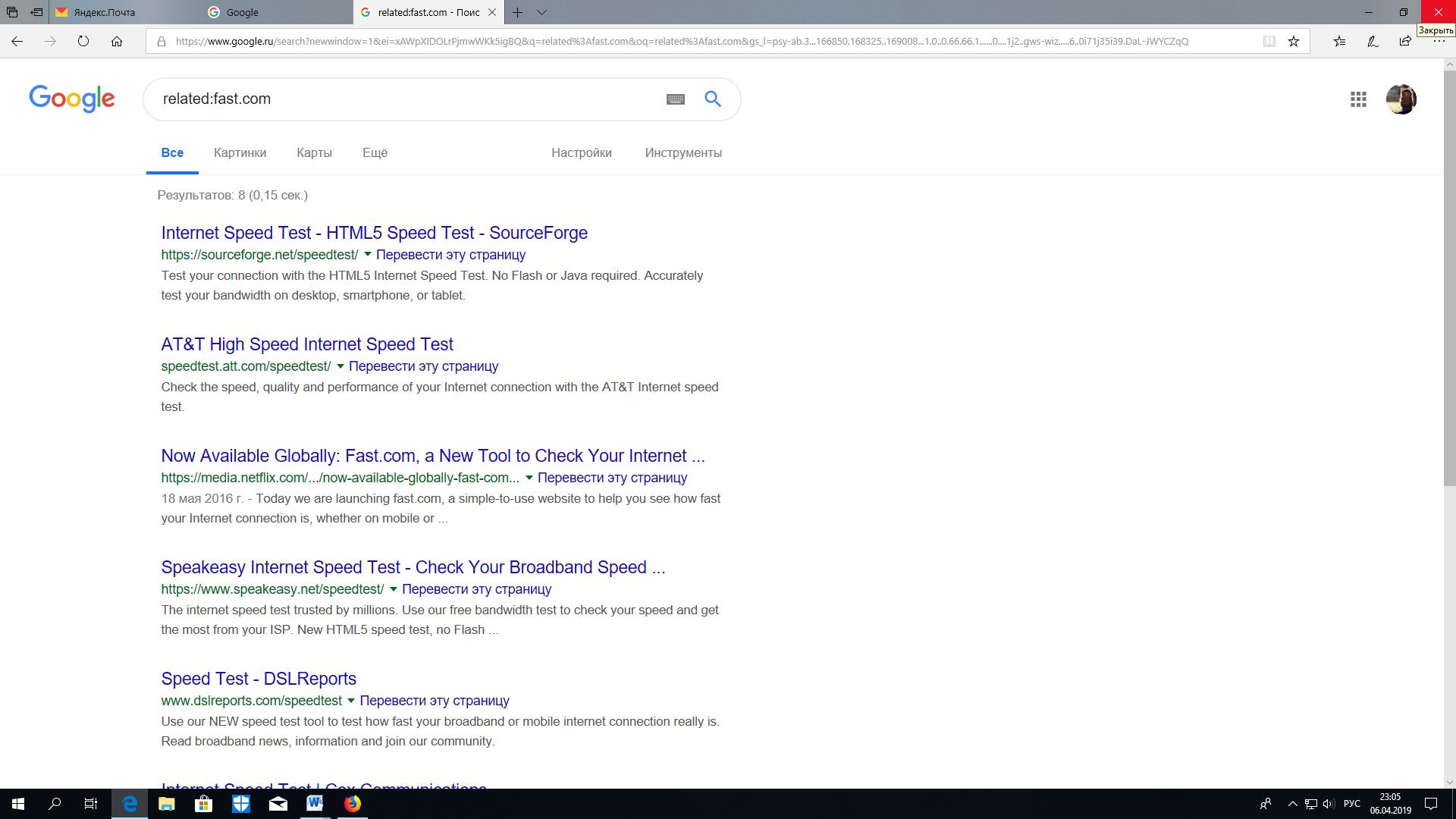Open the Ещё search menu
Screen dimensions: 1456x819
point(375,153)
